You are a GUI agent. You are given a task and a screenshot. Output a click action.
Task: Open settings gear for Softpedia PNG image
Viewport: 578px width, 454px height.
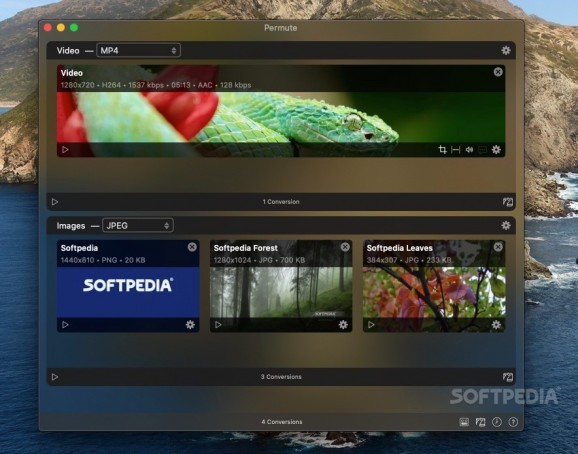pos(190,324)
